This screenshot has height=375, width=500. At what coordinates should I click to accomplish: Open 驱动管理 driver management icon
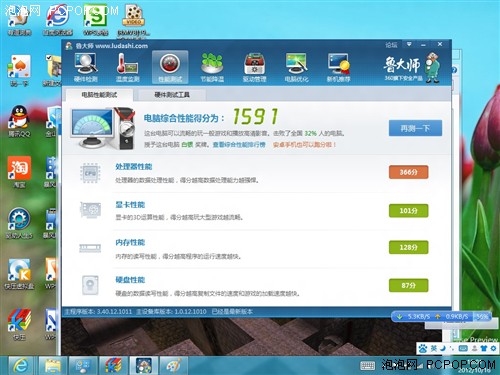point(254,68)
